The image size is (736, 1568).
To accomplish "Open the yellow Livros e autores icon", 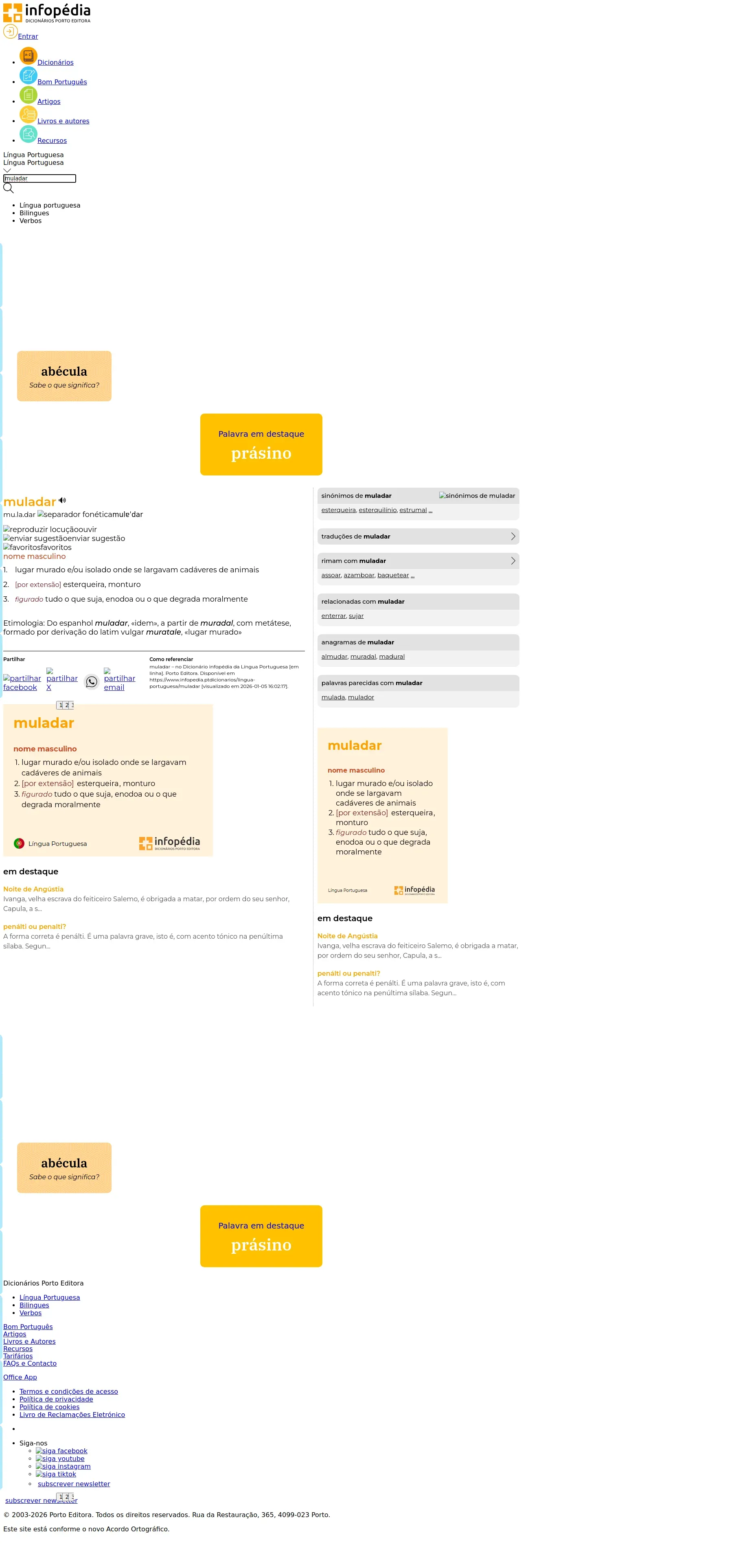I will click(28, 114).
